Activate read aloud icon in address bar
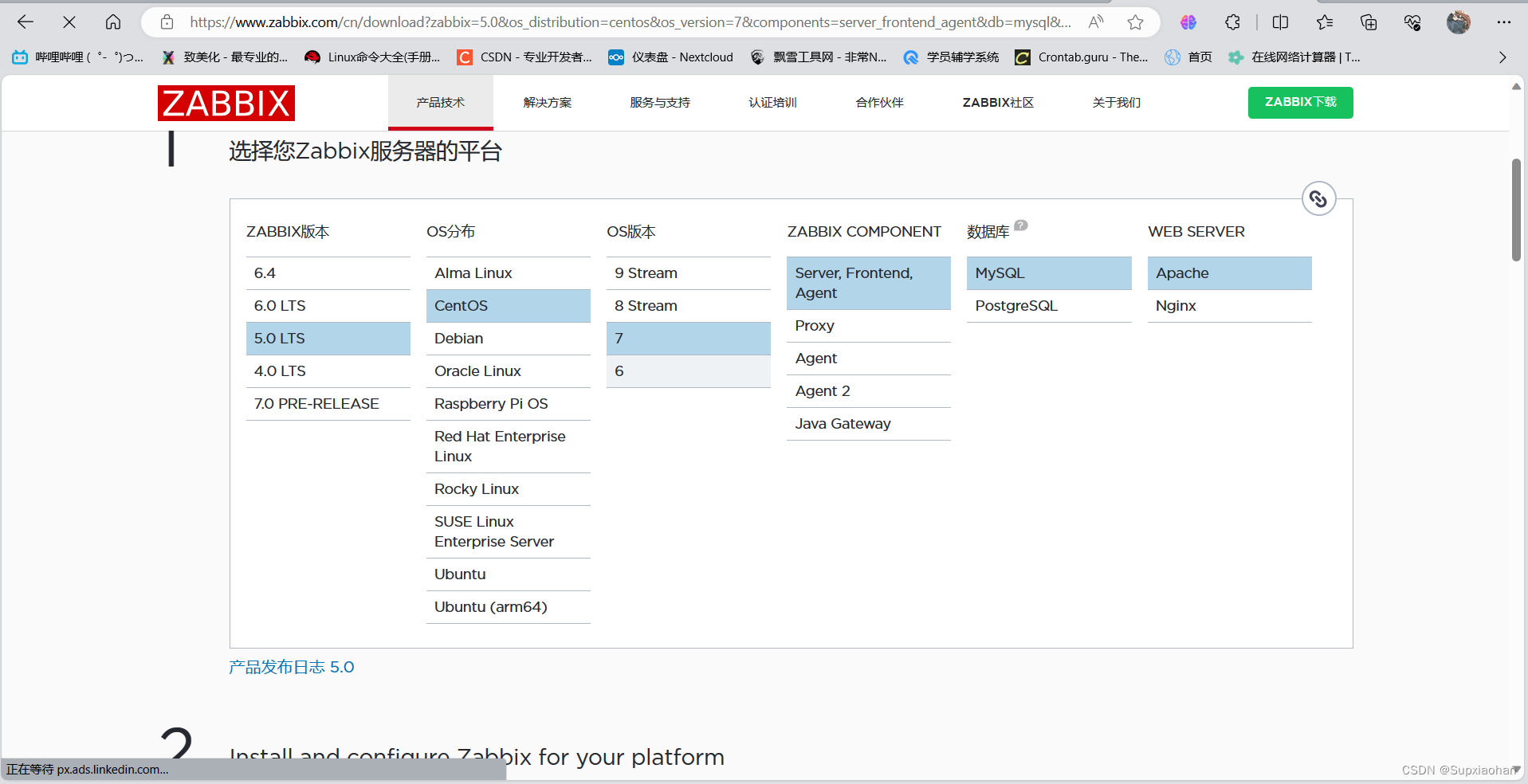The width and height of the screenshot is (1528, 784). pos(1096,22)
